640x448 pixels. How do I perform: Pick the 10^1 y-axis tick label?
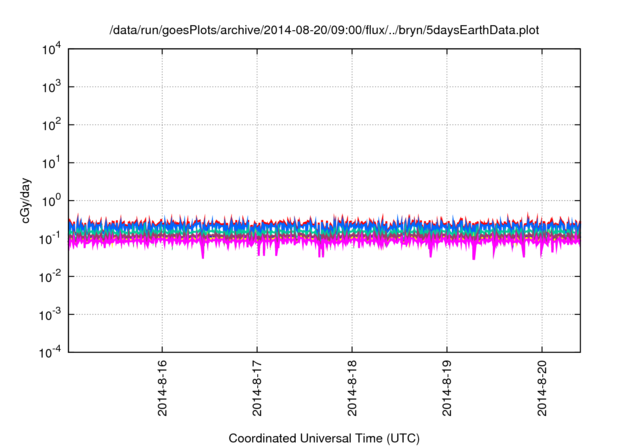point(52,162)
